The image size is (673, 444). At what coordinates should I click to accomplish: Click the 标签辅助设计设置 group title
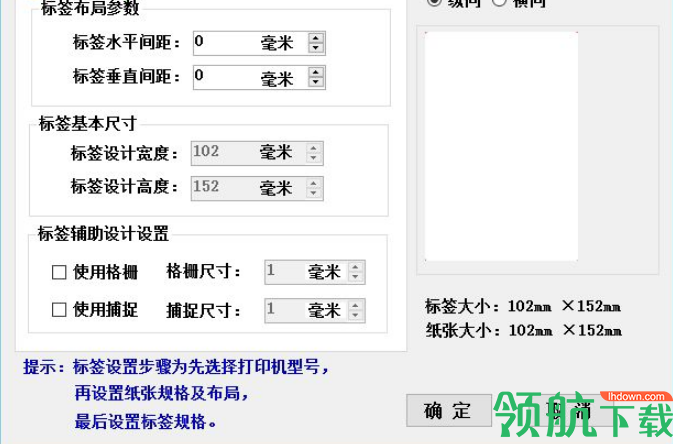click(103, 234)
